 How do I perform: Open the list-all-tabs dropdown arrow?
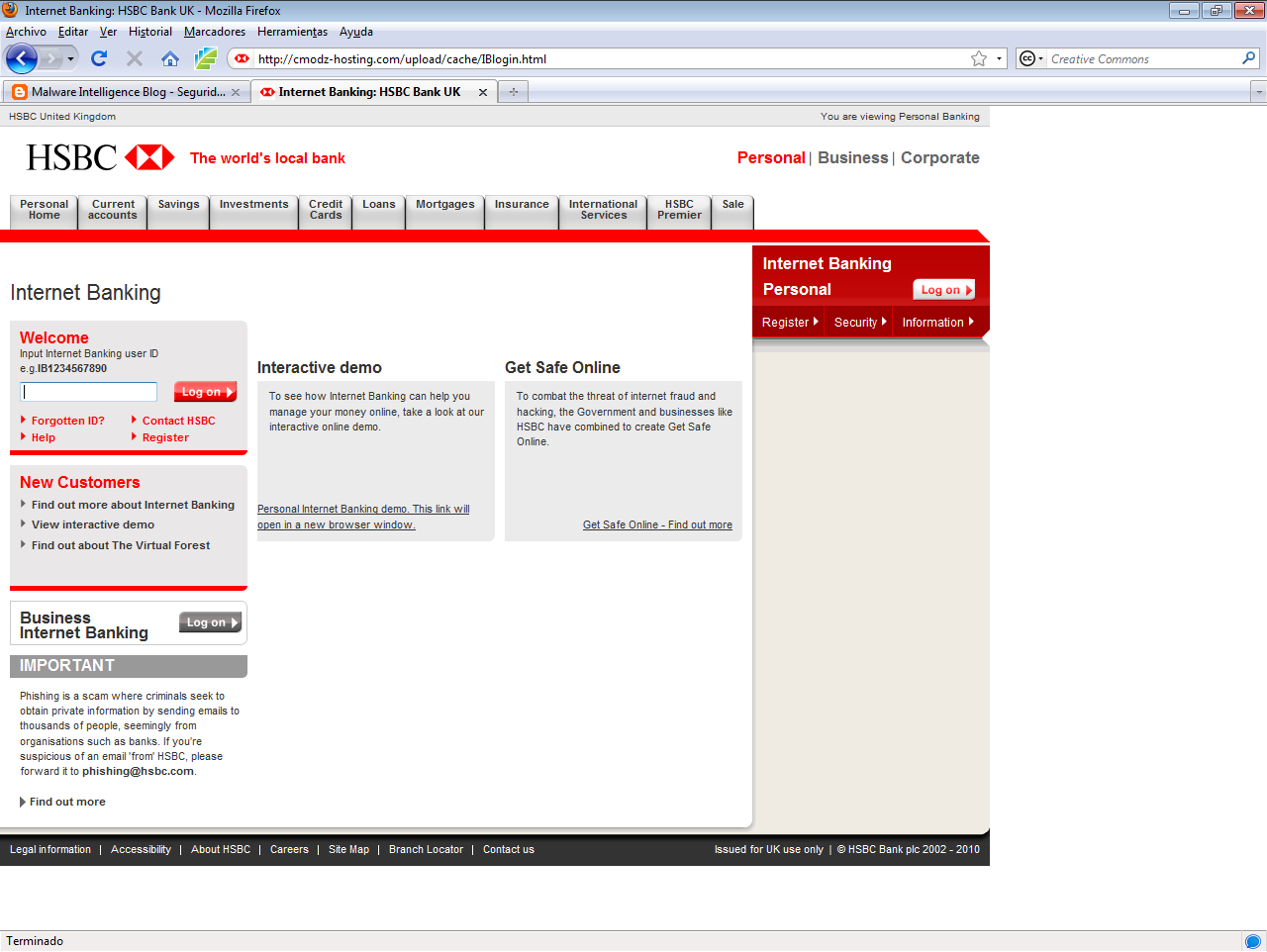click(1259, 92)
